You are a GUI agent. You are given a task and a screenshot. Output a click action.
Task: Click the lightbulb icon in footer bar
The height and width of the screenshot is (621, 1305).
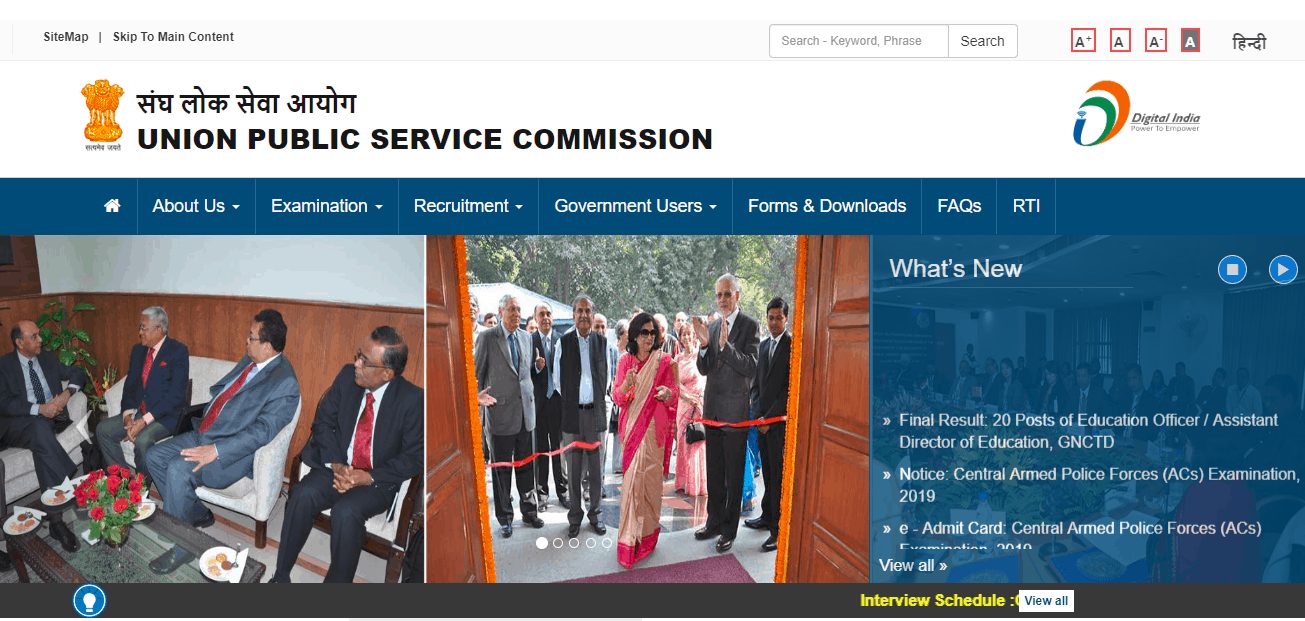pyautogui.click(x=89, y=601)
